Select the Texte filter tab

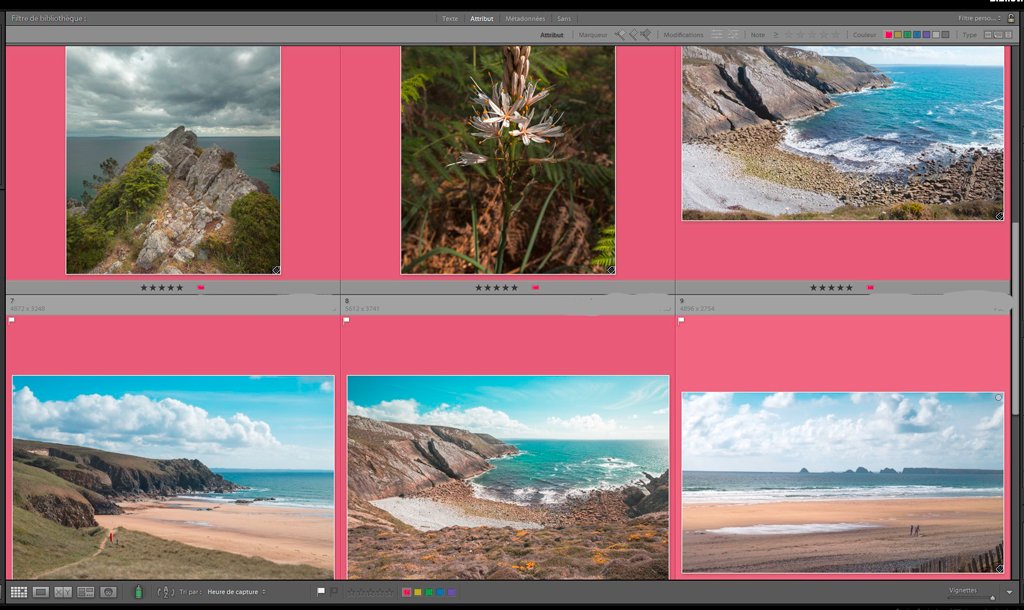coord(450,18)
